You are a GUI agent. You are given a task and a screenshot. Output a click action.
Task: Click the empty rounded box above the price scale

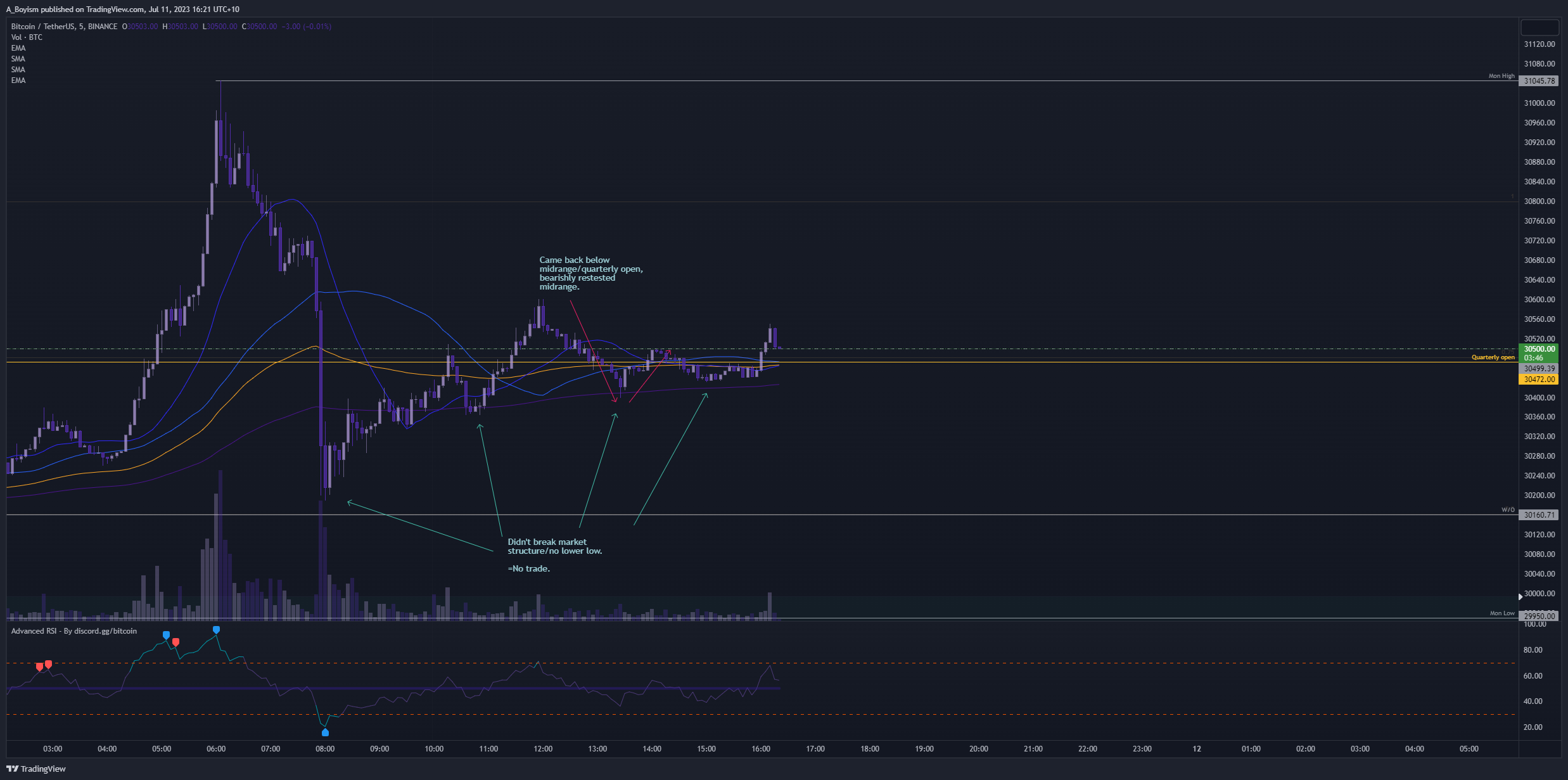pos(1539,27)
